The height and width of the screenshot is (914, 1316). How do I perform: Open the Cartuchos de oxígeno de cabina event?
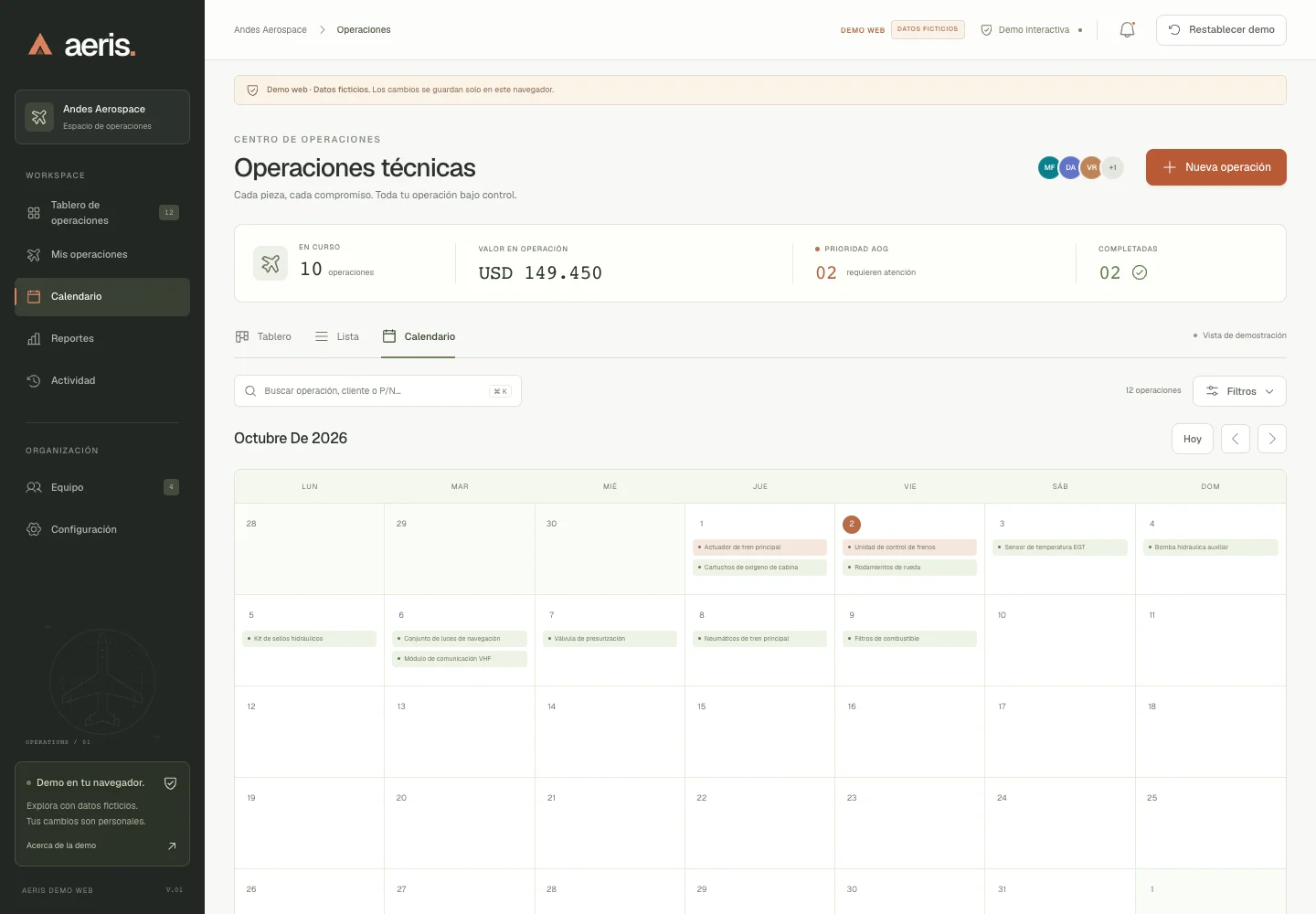[759, 568]
